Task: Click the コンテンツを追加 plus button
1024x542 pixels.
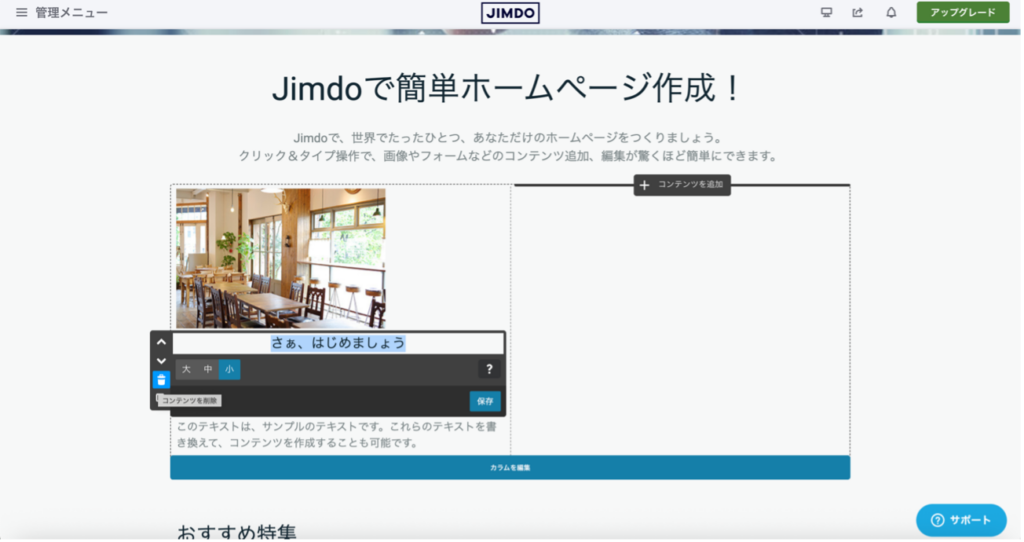Action: (684, 185)
